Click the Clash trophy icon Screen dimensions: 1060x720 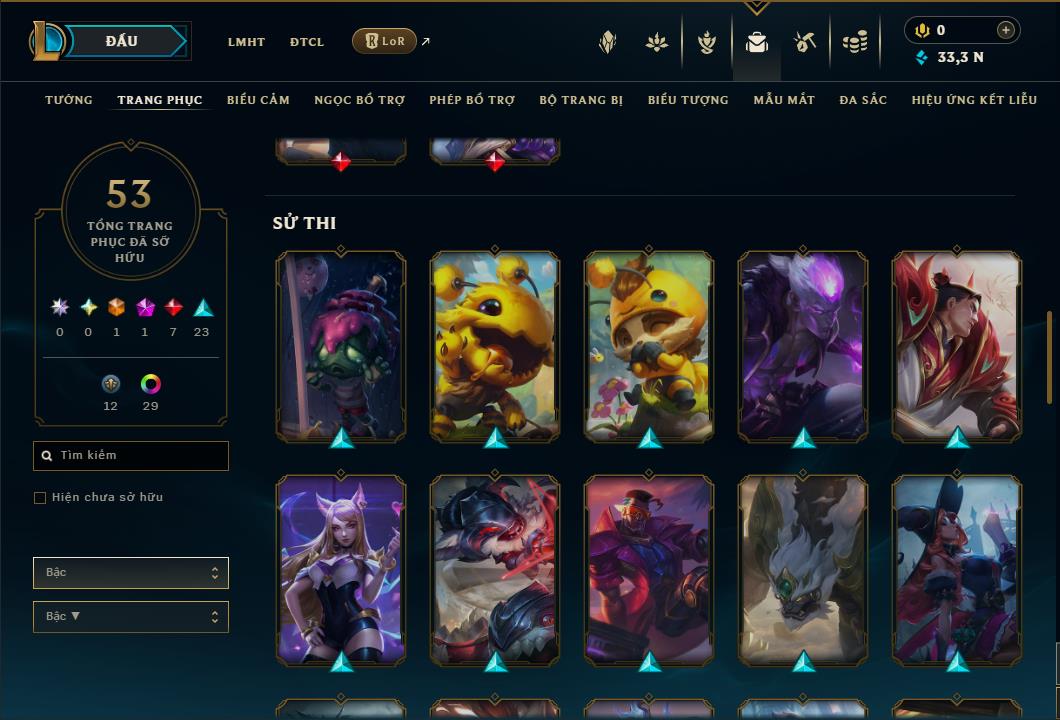point(706,43)
